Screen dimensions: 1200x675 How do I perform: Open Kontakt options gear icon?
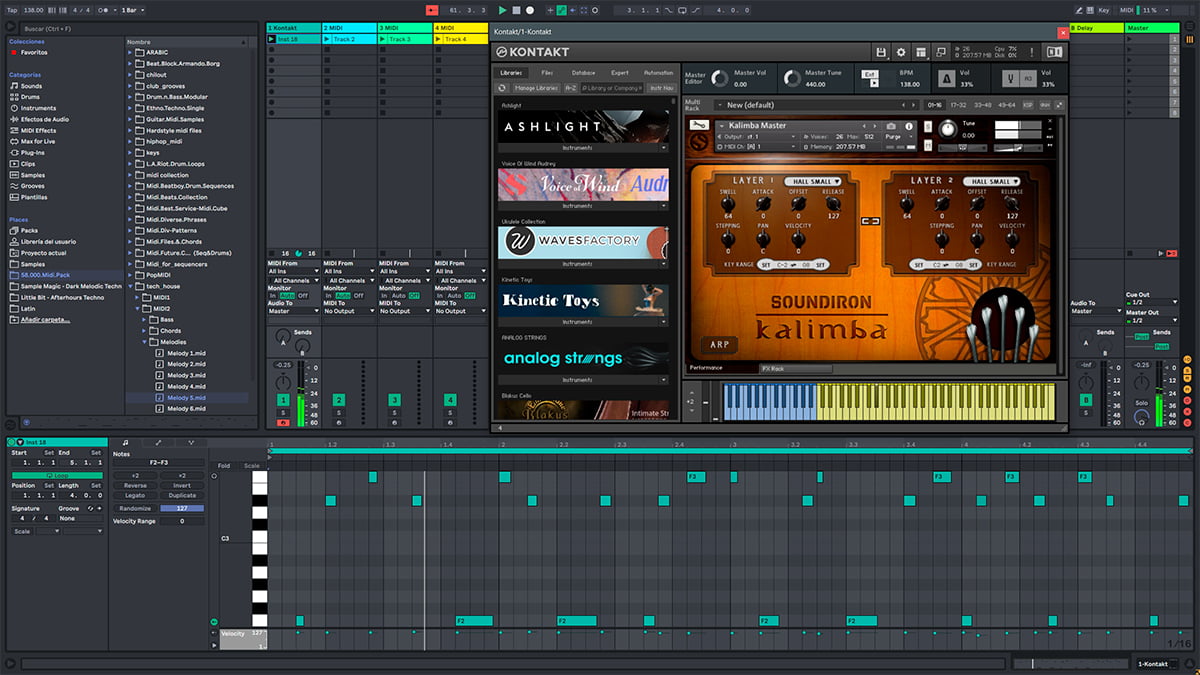(x=901, y=52)
